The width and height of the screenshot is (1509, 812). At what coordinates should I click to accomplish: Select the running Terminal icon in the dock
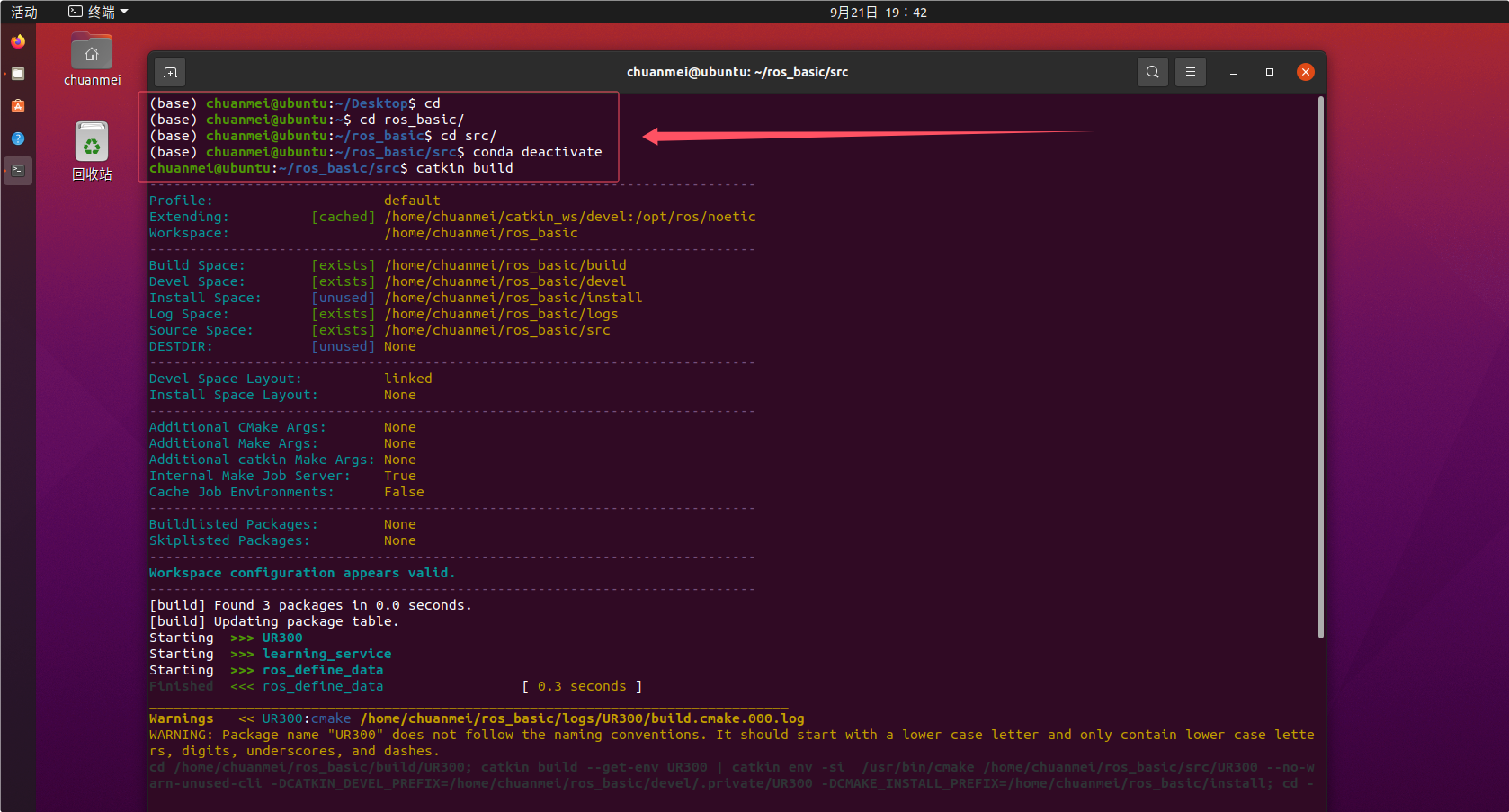click(x=18, y=171)
